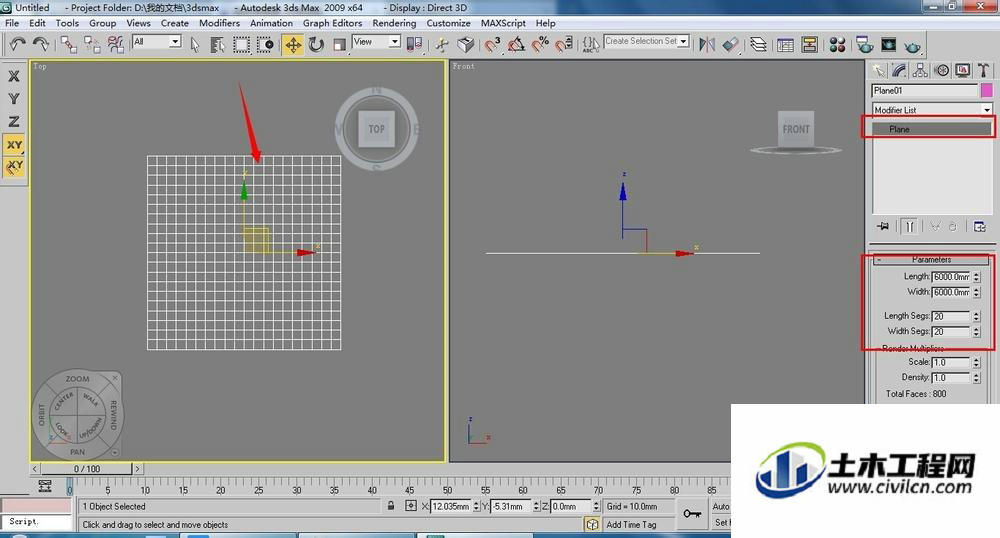Open the Rendered Frame Window icon
The height and width of the screenshot is (538, 1000).
click(x=888, y=45)
